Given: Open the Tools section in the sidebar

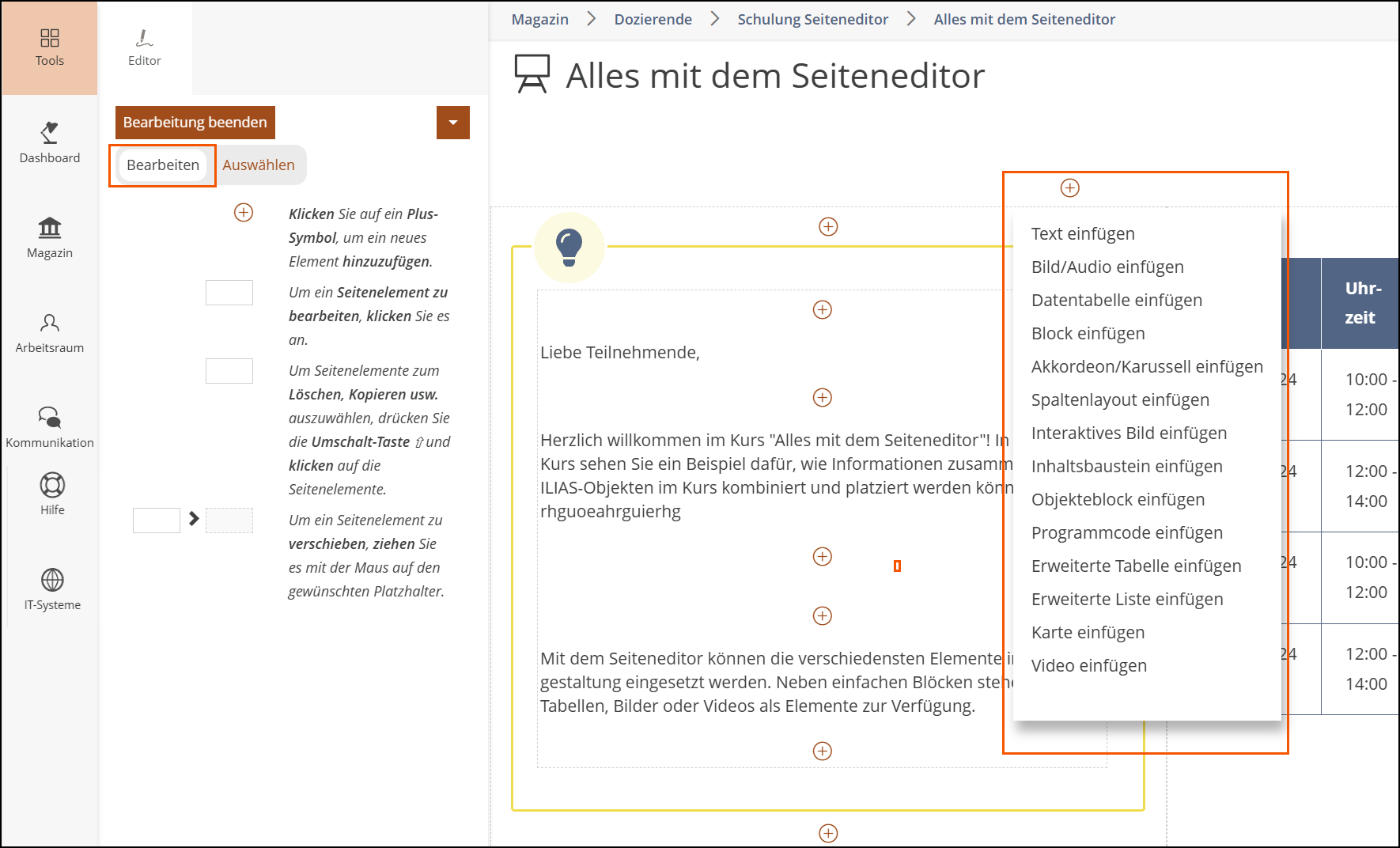Looking at the screenshot, I should [49, 47].
